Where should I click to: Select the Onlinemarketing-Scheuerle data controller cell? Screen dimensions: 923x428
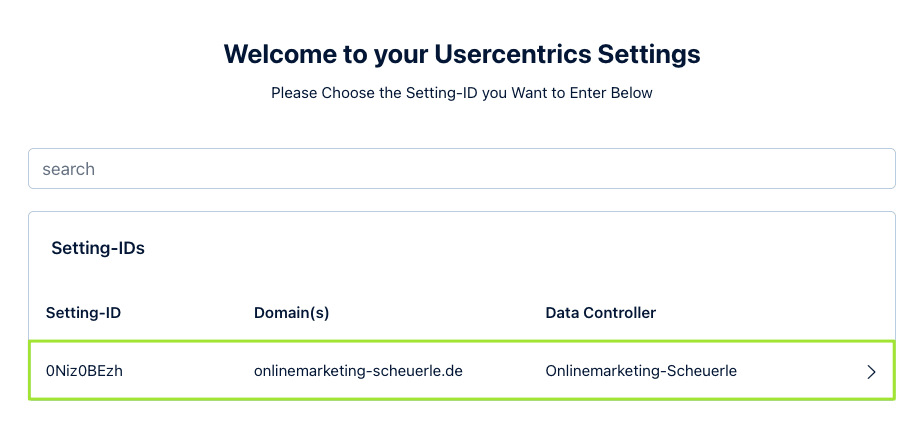[x=641, y=371]
